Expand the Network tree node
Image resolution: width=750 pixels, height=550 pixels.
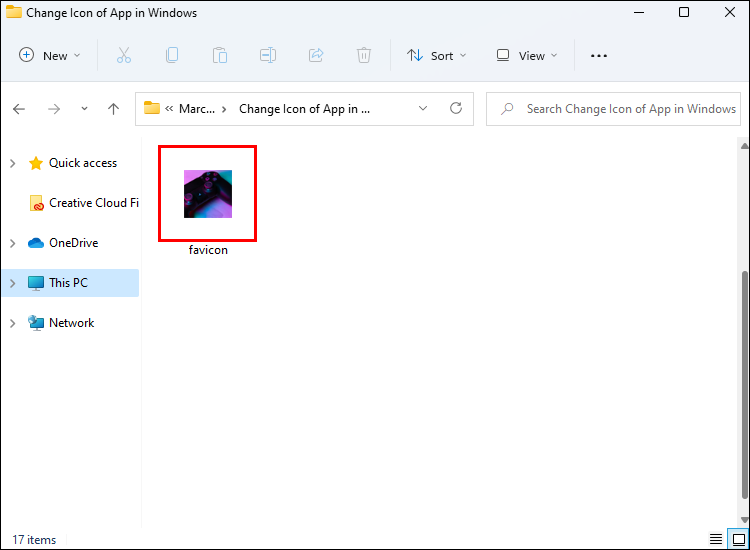point(13,323)
